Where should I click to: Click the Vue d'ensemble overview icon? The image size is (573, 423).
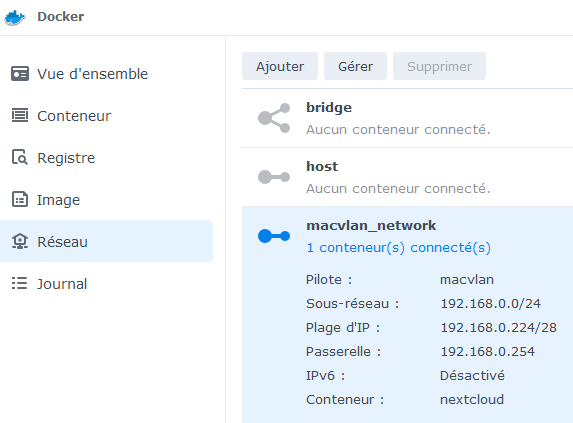[x=20, y=74]
